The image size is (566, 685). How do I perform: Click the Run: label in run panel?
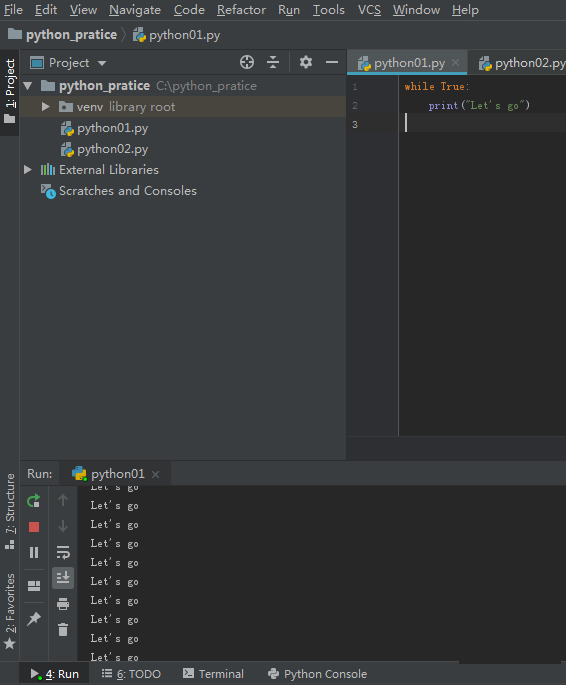tap(40, 474)
